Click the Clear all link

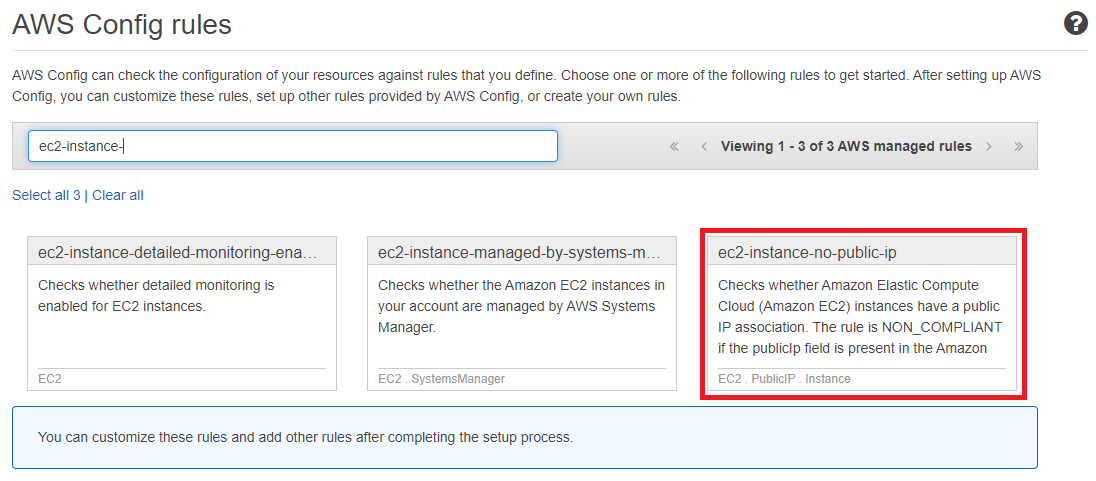[x=117, y=196]
